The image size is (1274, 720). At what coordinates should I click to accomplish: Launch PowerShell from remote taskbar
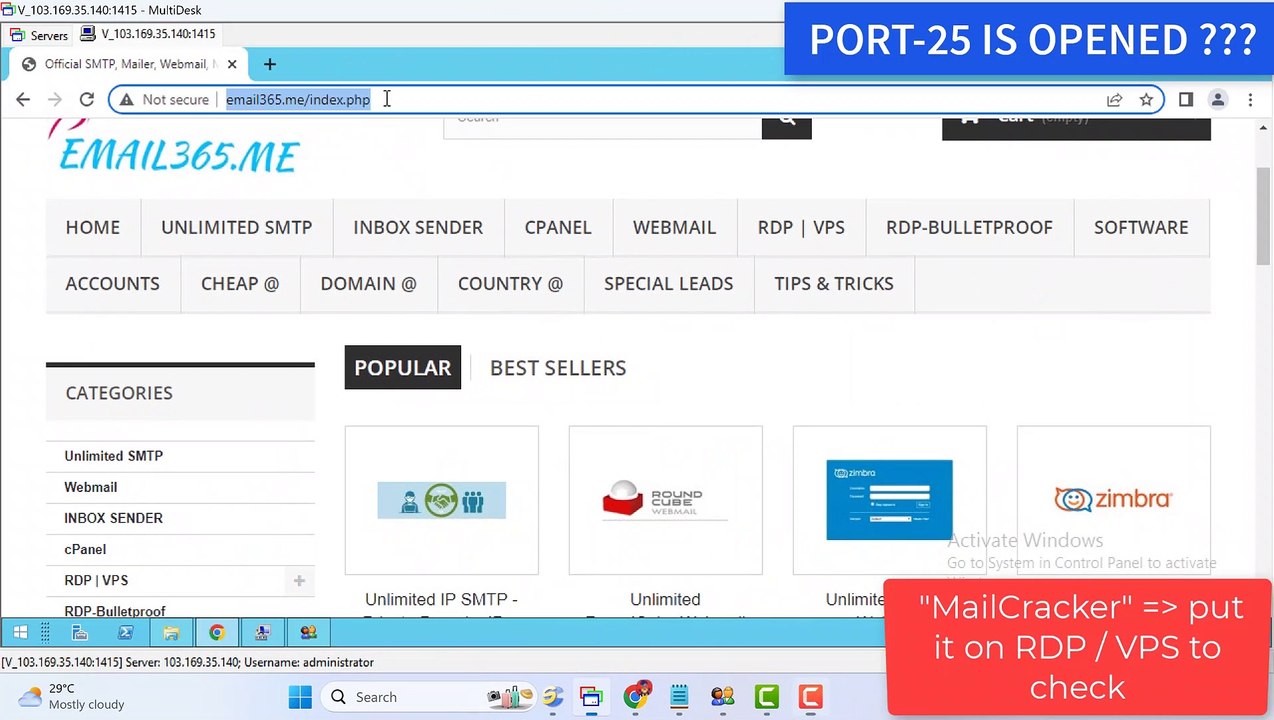(x=125, y=632)
